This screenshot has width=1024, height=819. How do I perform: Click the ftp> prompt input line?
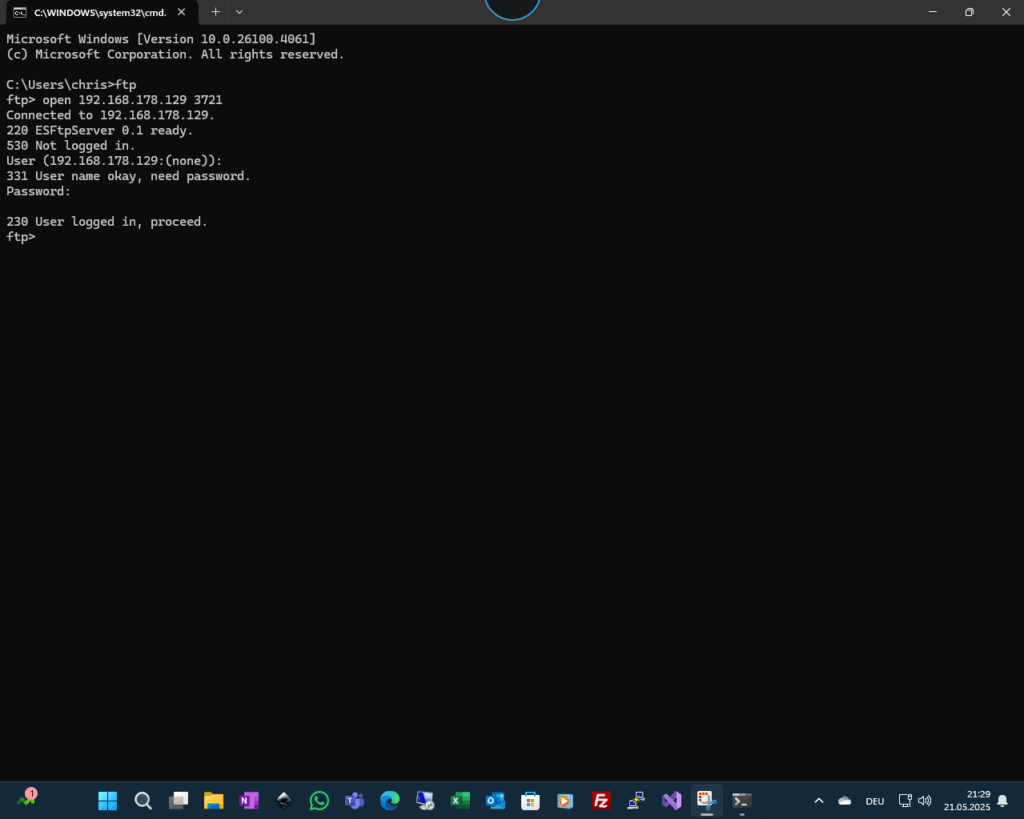21,237
